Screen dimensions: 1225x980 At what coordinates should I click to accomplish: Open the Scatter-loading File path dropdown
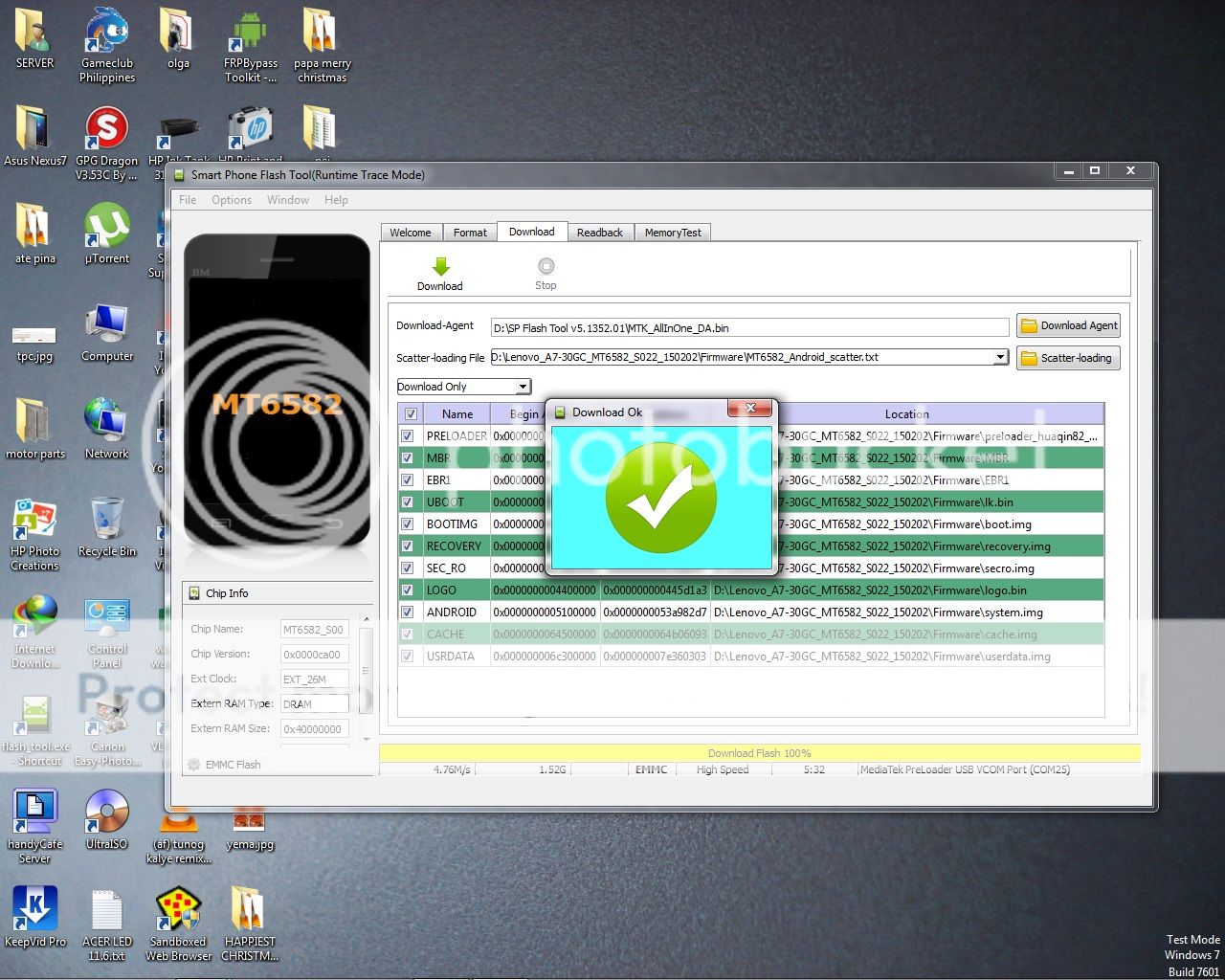[x=999, y=357]
